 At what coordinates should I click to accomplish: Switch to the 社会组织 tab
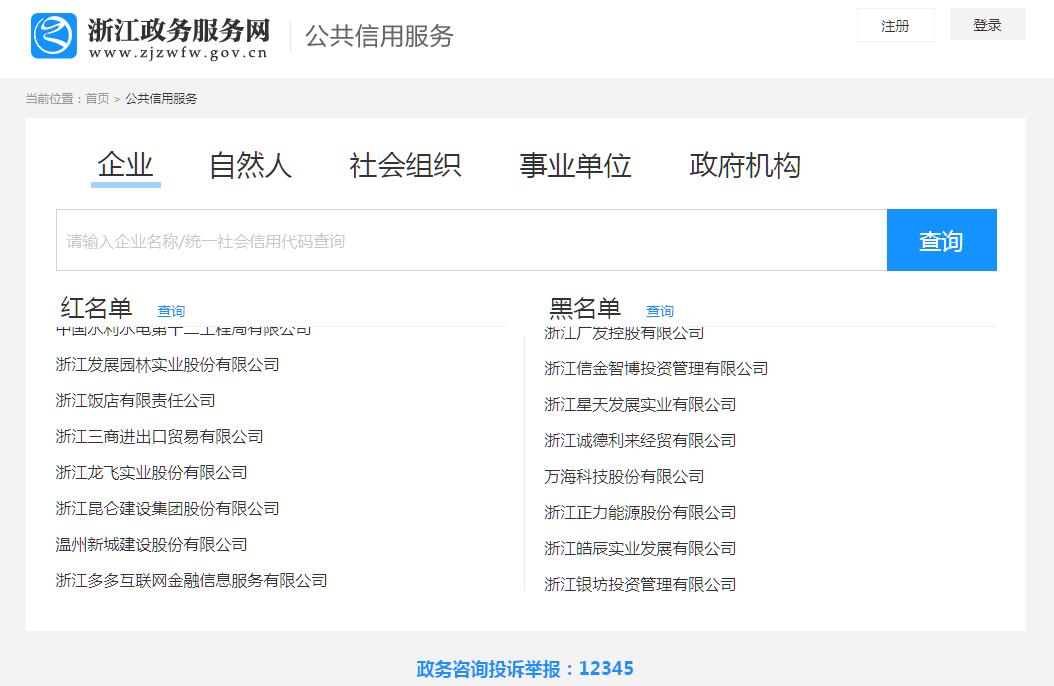(405, 165)
